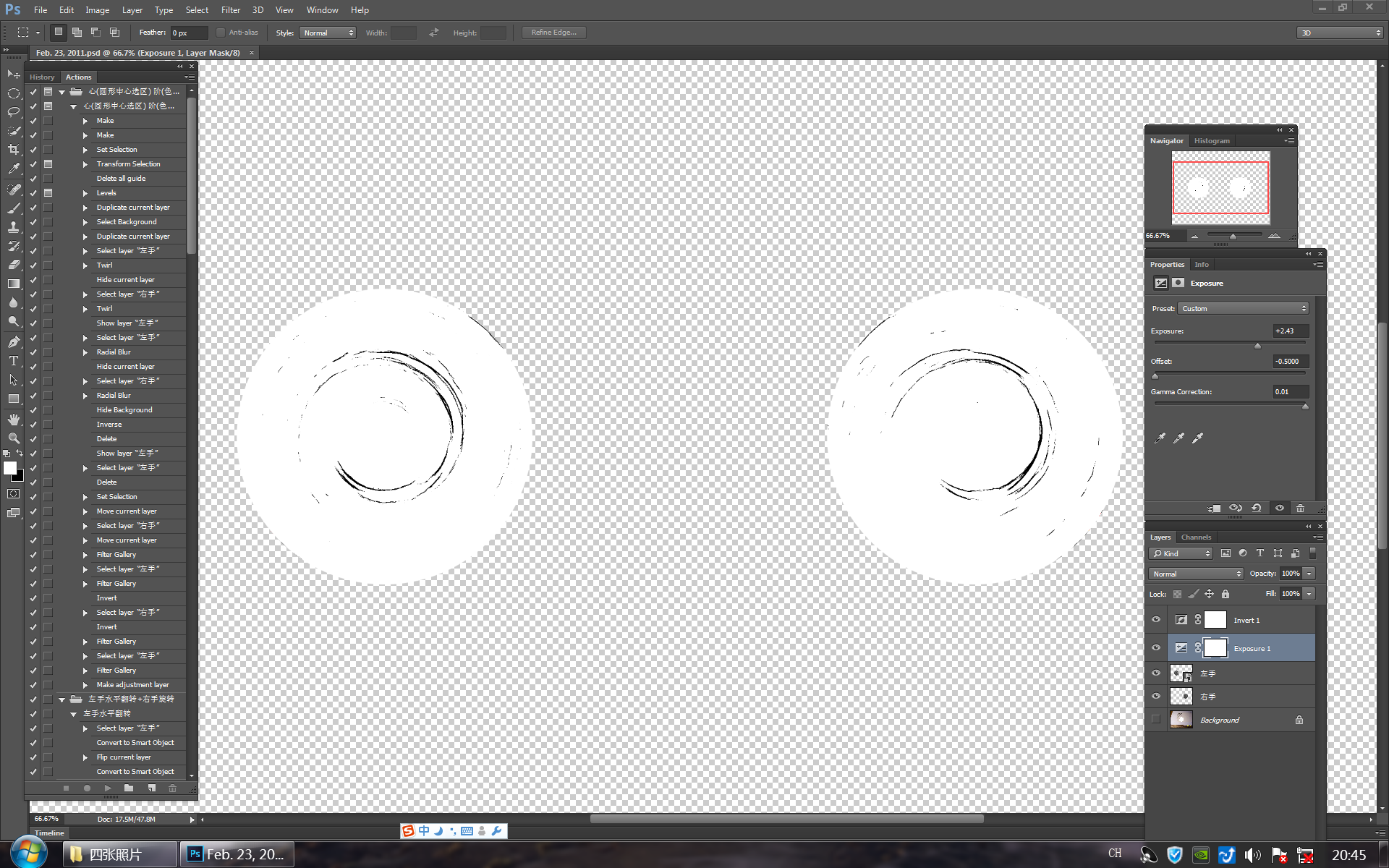
Task: Select the Hand tool
Action: 13,420
